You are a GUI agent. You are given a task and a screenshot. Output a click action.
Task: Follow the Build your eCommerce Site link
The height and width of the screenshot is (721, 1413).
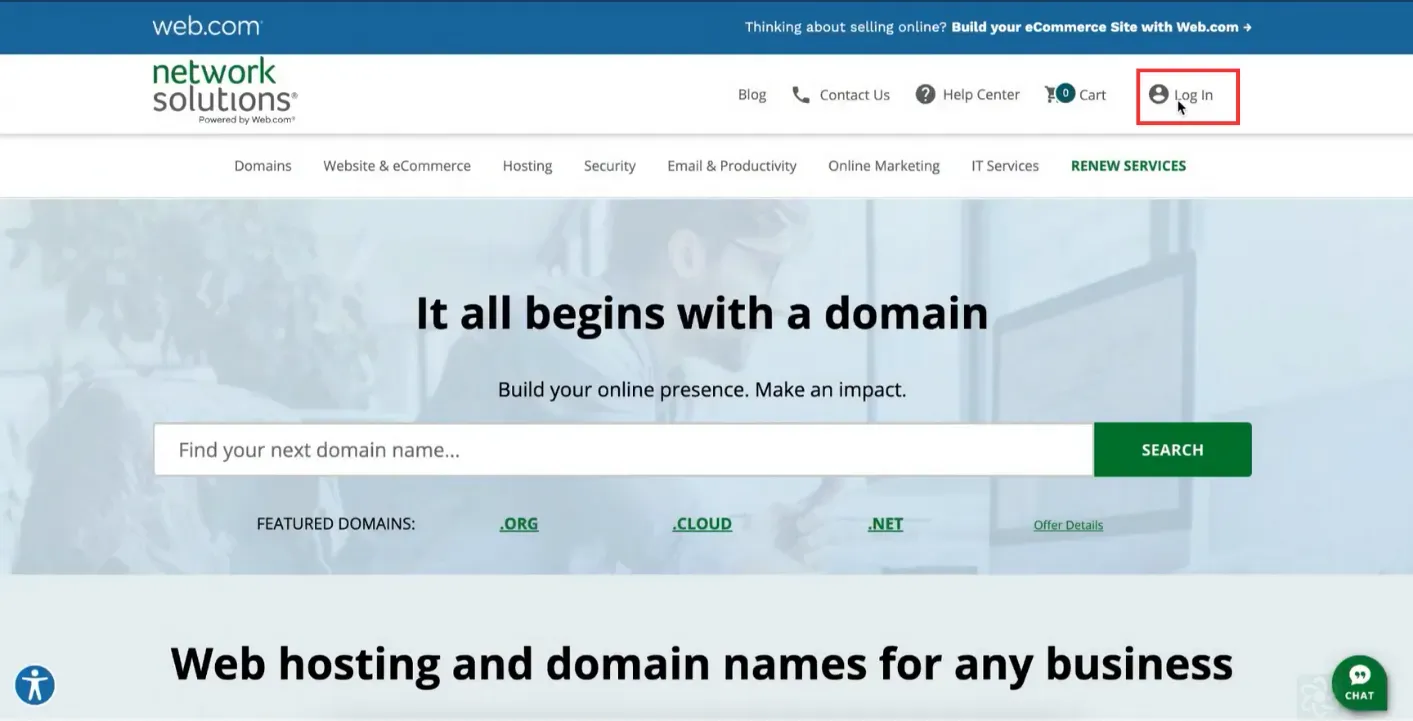pyautogui.click(x=1101, y=27)
